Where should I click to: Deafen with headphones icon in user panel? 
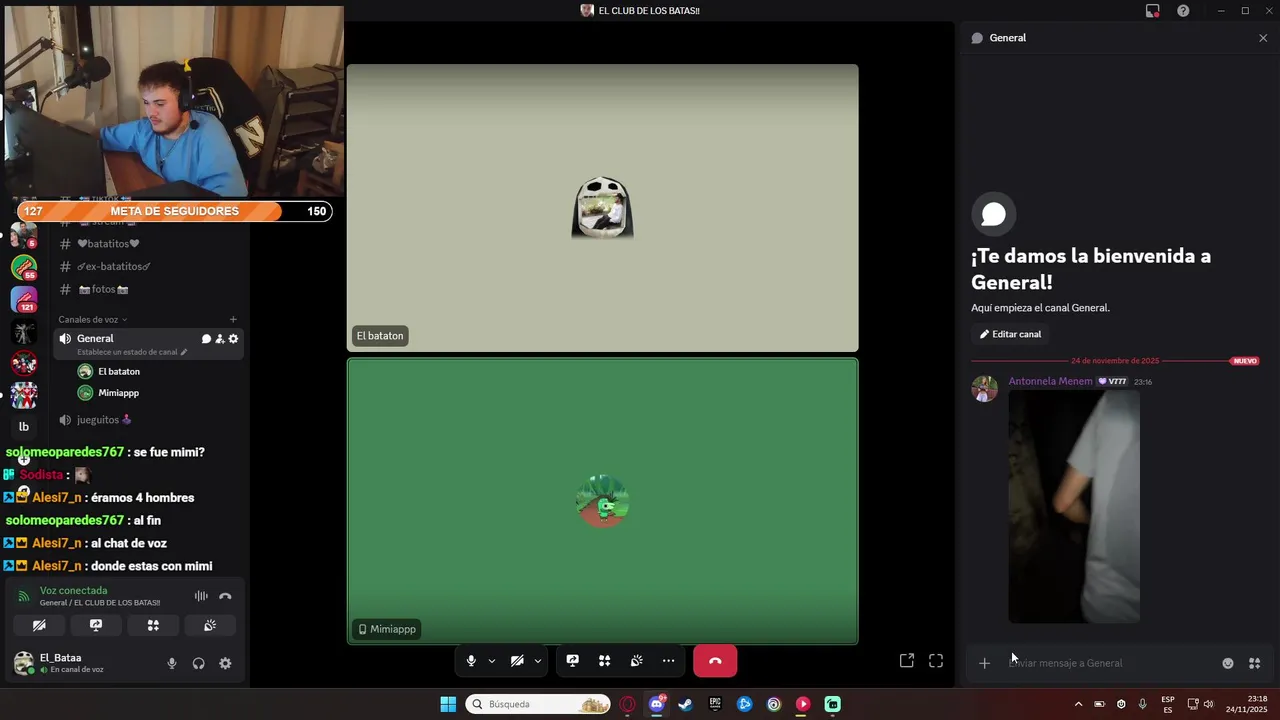point(199,663)
